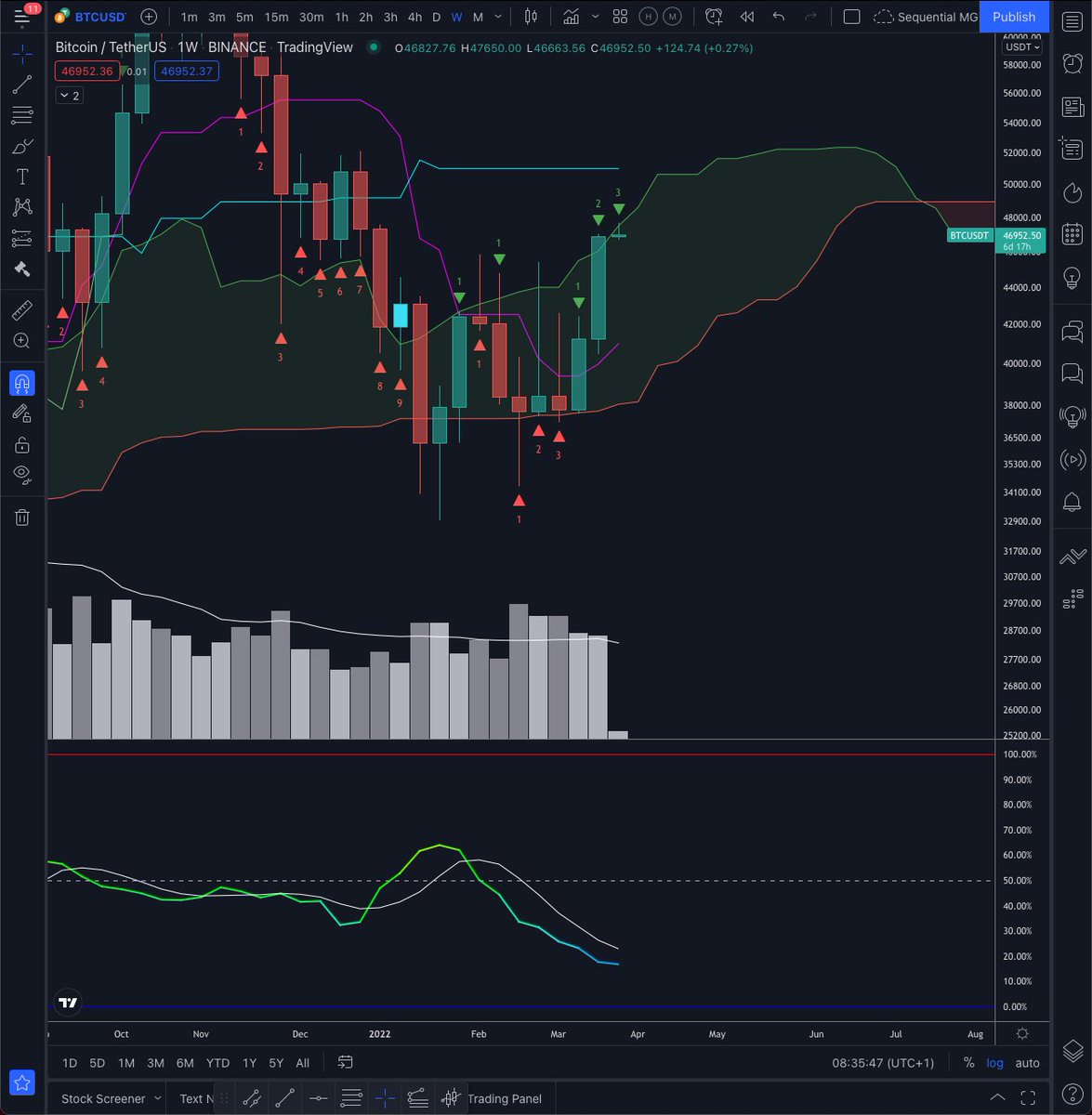Viewport: 1092px width, 1115px height.
Task: Remove drawings with the trash icon
Action: click(x=22, y=518)
